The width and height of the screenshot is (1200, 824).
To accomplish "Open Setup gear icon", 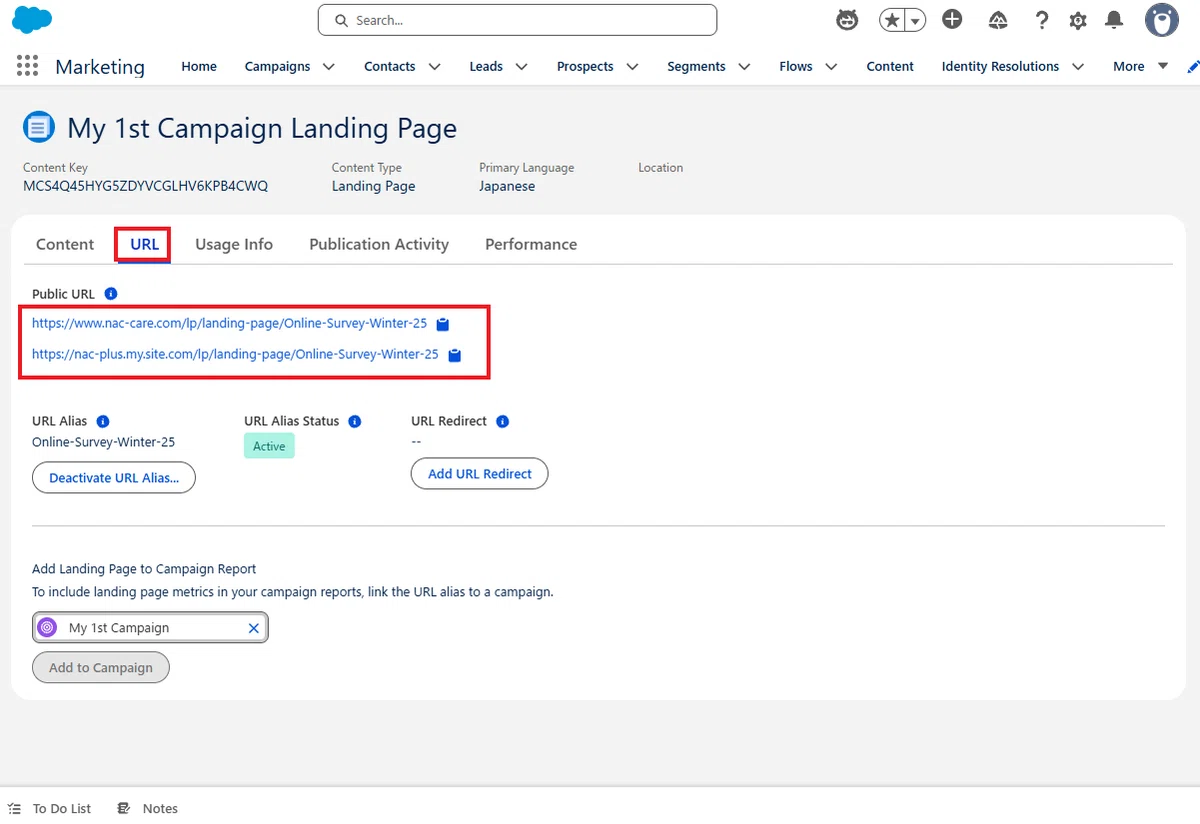I will pyautogui.click(x=1078, y=20).
